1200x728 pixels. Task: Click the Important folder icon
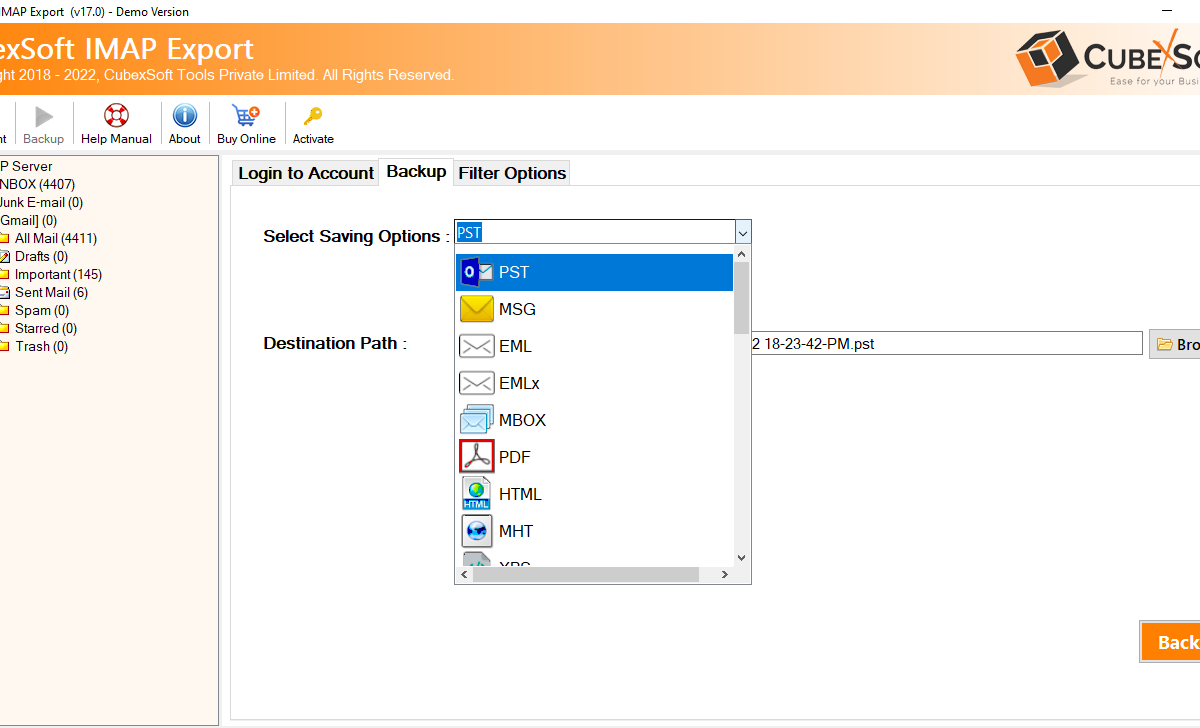click(x=5, y=274)
